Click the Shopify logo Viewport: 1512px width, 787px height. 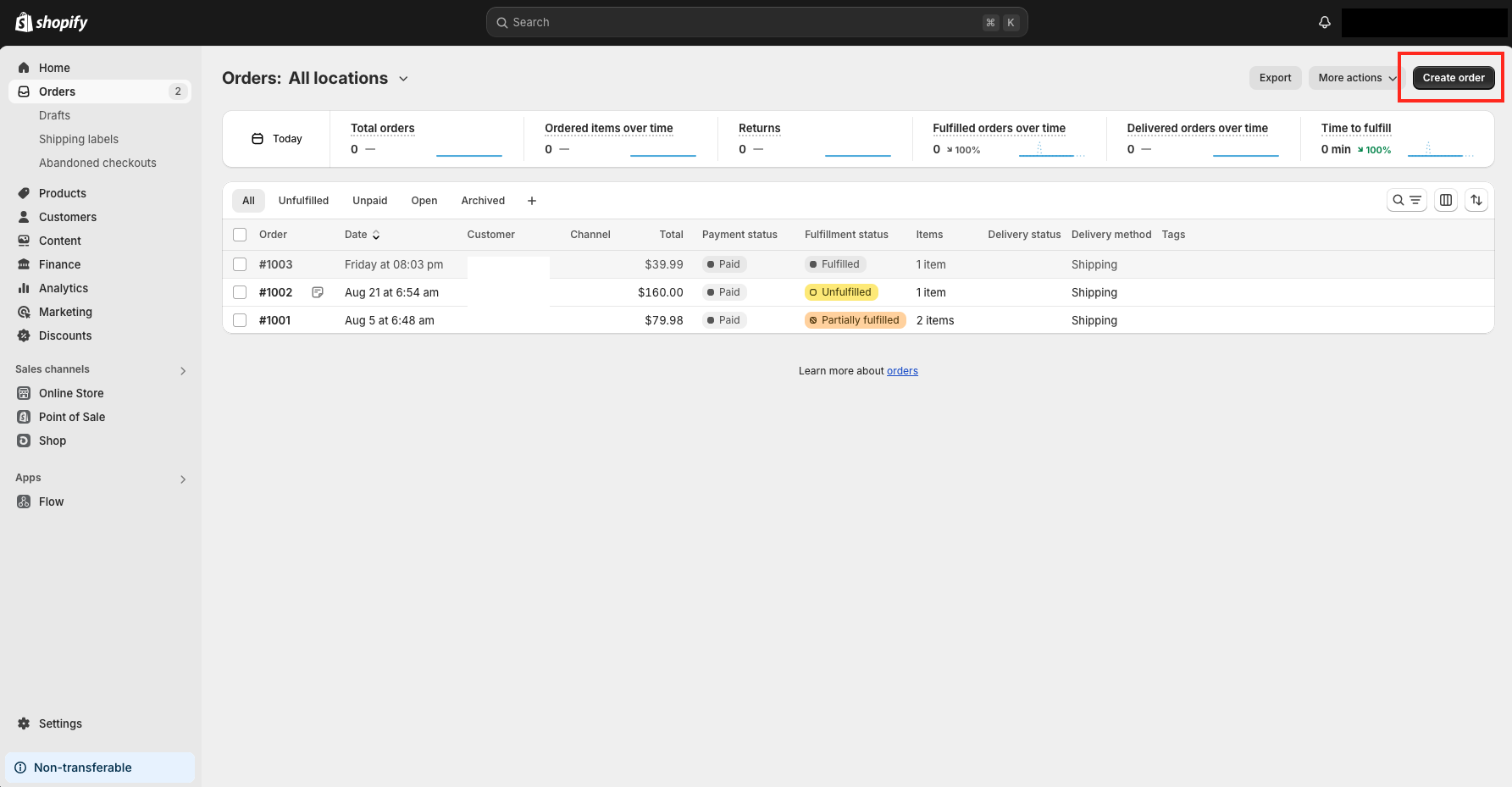pos(52,22)
